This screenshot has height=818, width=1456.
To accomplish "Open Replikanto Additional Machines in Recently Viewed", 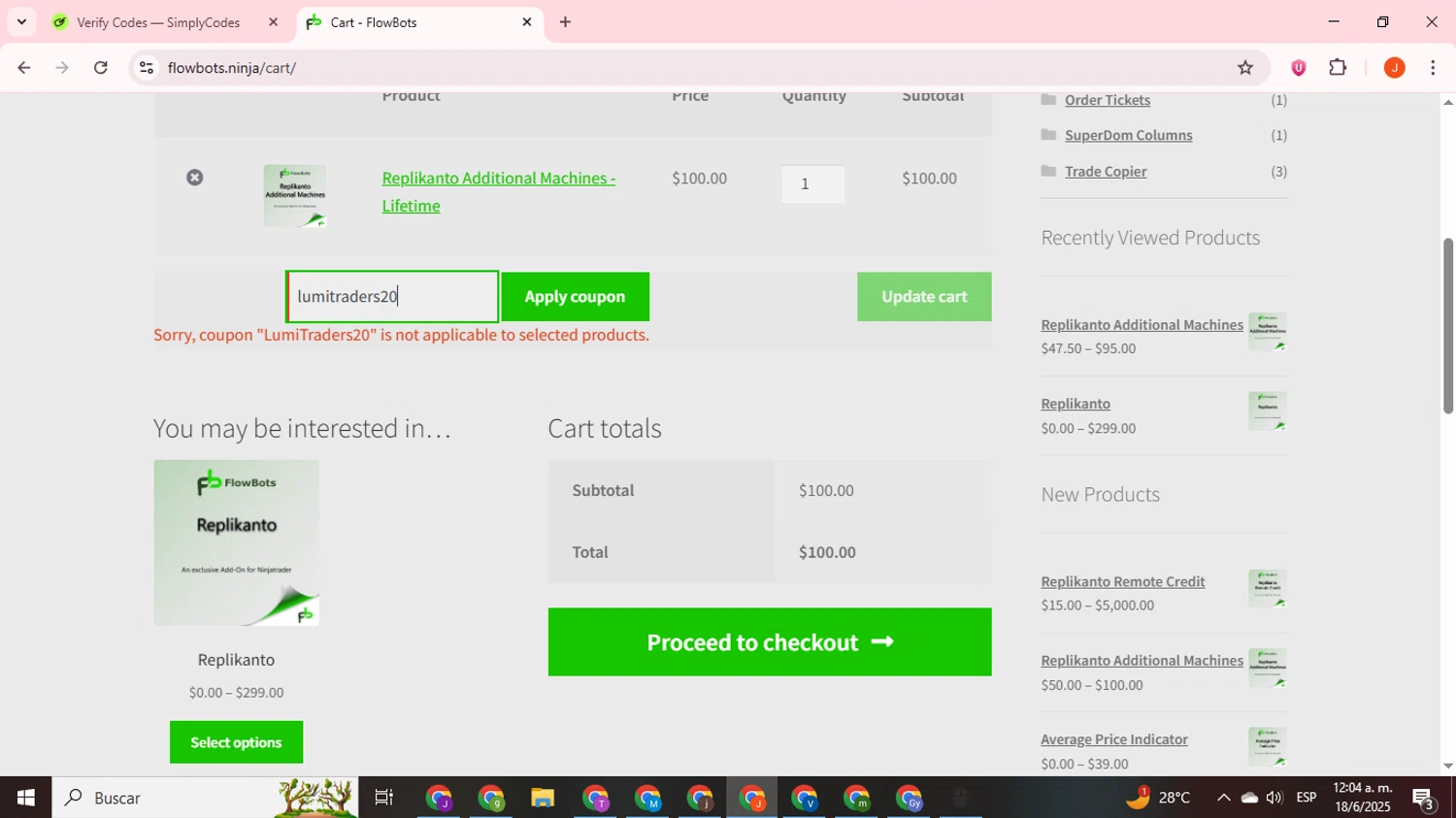I will pyautogui.click(x=1142, y=325).
